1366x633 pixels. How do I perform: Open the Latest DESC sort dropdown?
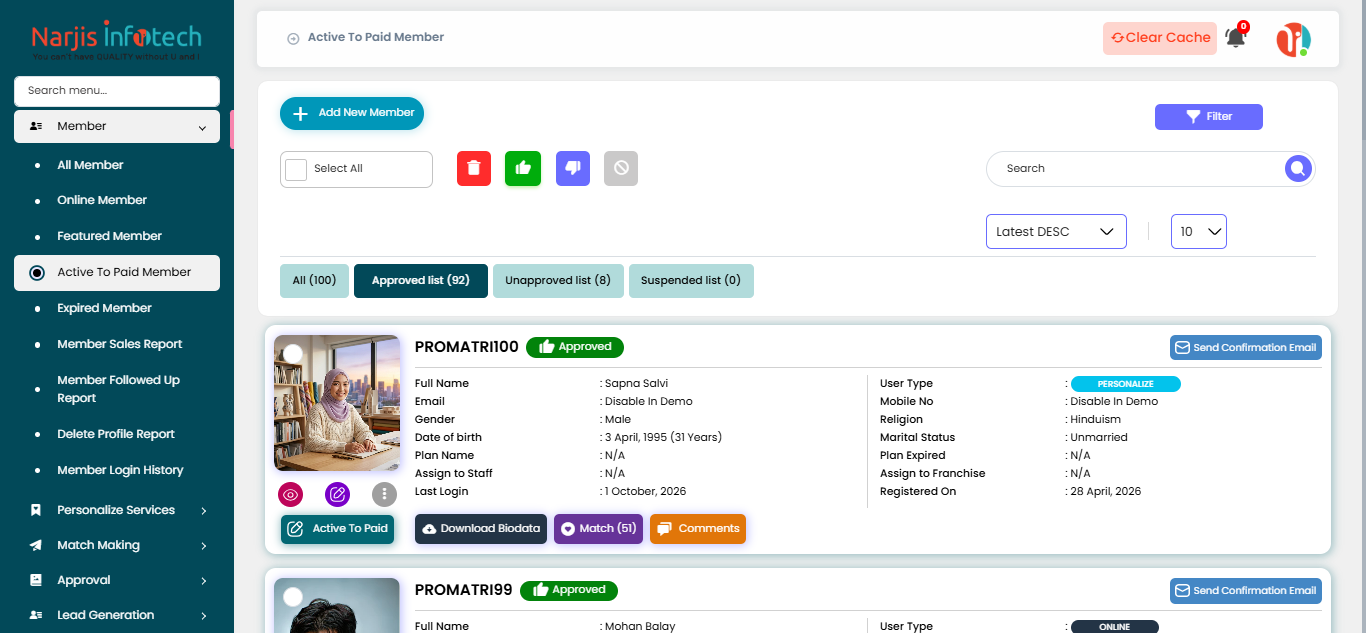(1056, 232)
